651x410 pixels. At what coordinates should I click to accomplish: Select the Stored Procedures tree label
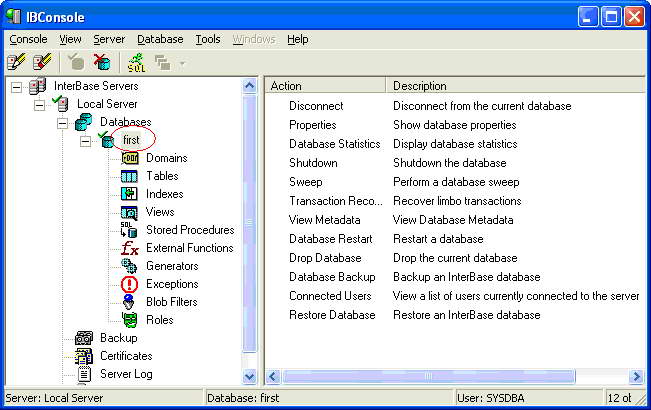[x=190, y=230]
